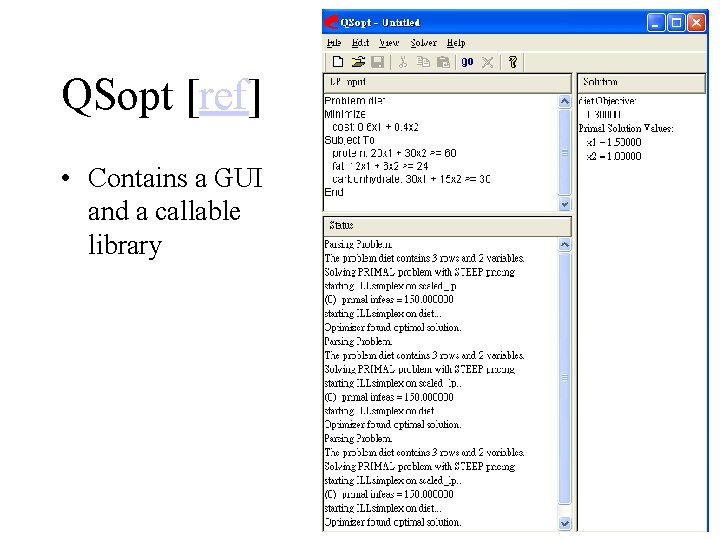Click the Help question mark toolbar icon
The image size is (720, 540).
[x=513, y=62]
